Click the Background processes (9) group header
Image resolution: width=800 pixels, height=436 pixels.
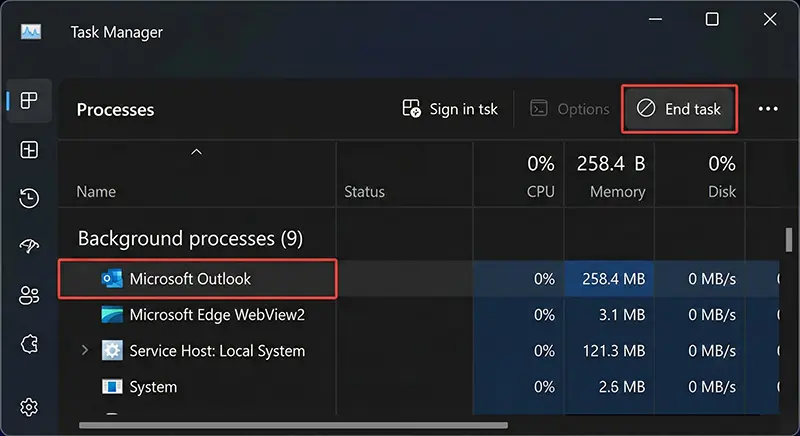[x=190, y=238]
